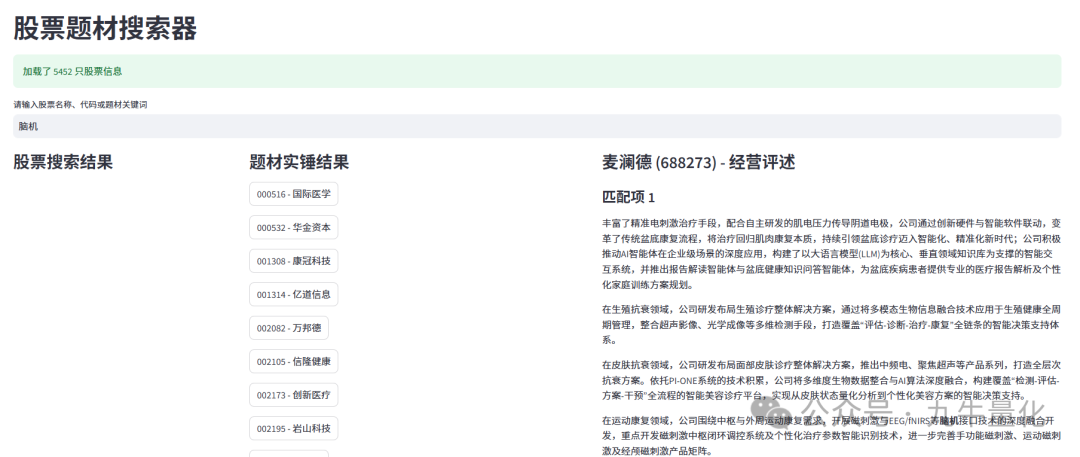Choose stock 002105 - 信隆健康
1080x457 pixels.
pos(293,361)
